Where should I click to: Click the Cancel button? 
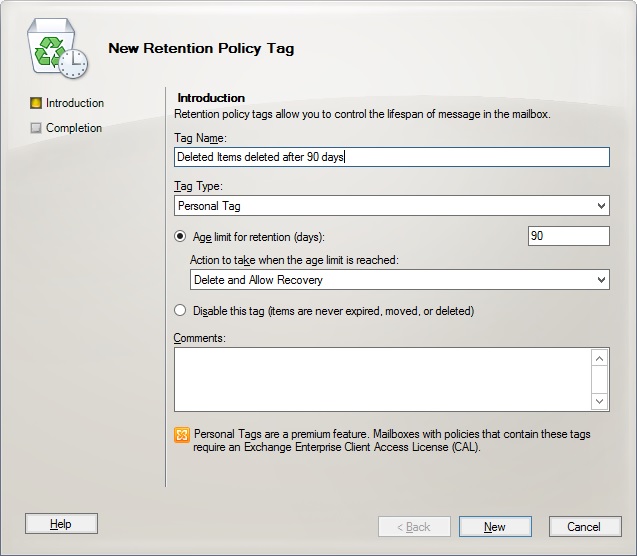click(x=585, y=527)
